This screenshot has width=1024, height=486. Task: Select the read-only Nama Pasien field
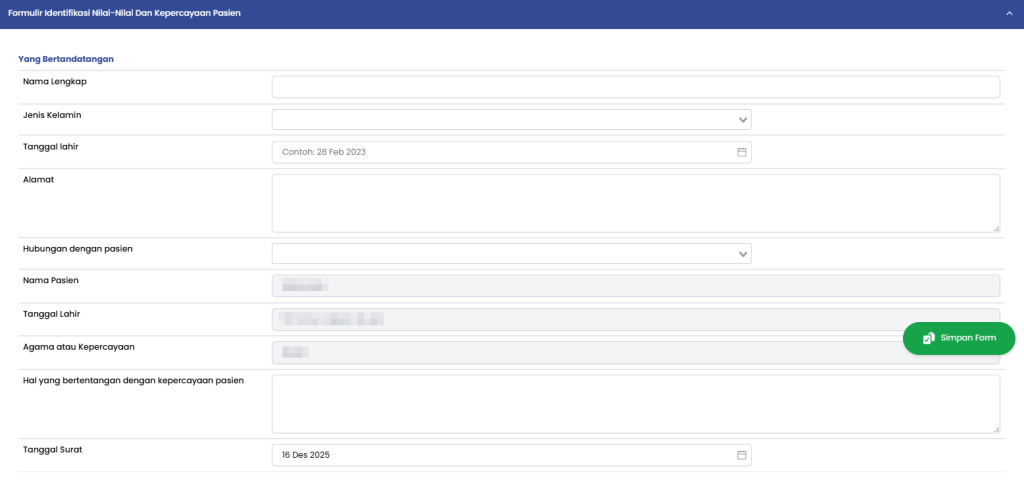[635, 286]
